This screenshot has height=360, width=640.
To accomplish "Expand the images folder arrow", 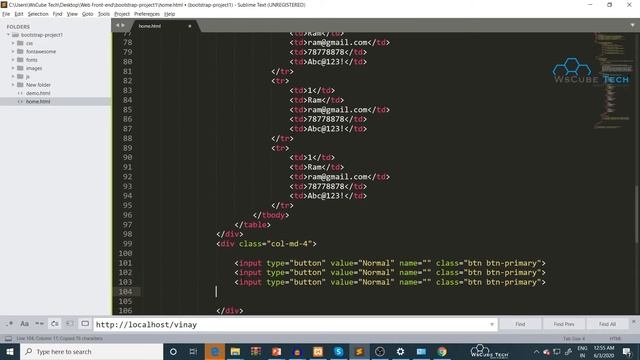I will pos(13,68).
